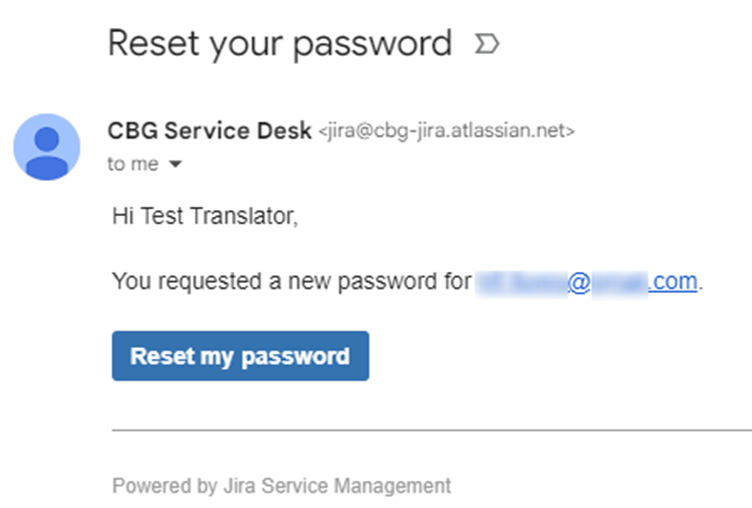Image resolution: width=752 pixels, height=508 pixels.
Task: Select the CBG Service Desk sender name
Action: pos(210,130)
